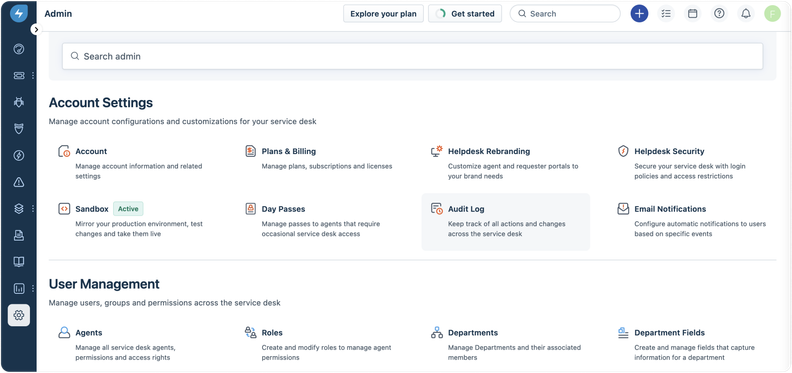Click the Helpdesk Security shield icon
Screen dimensions: 792x373
click(623, 151)
